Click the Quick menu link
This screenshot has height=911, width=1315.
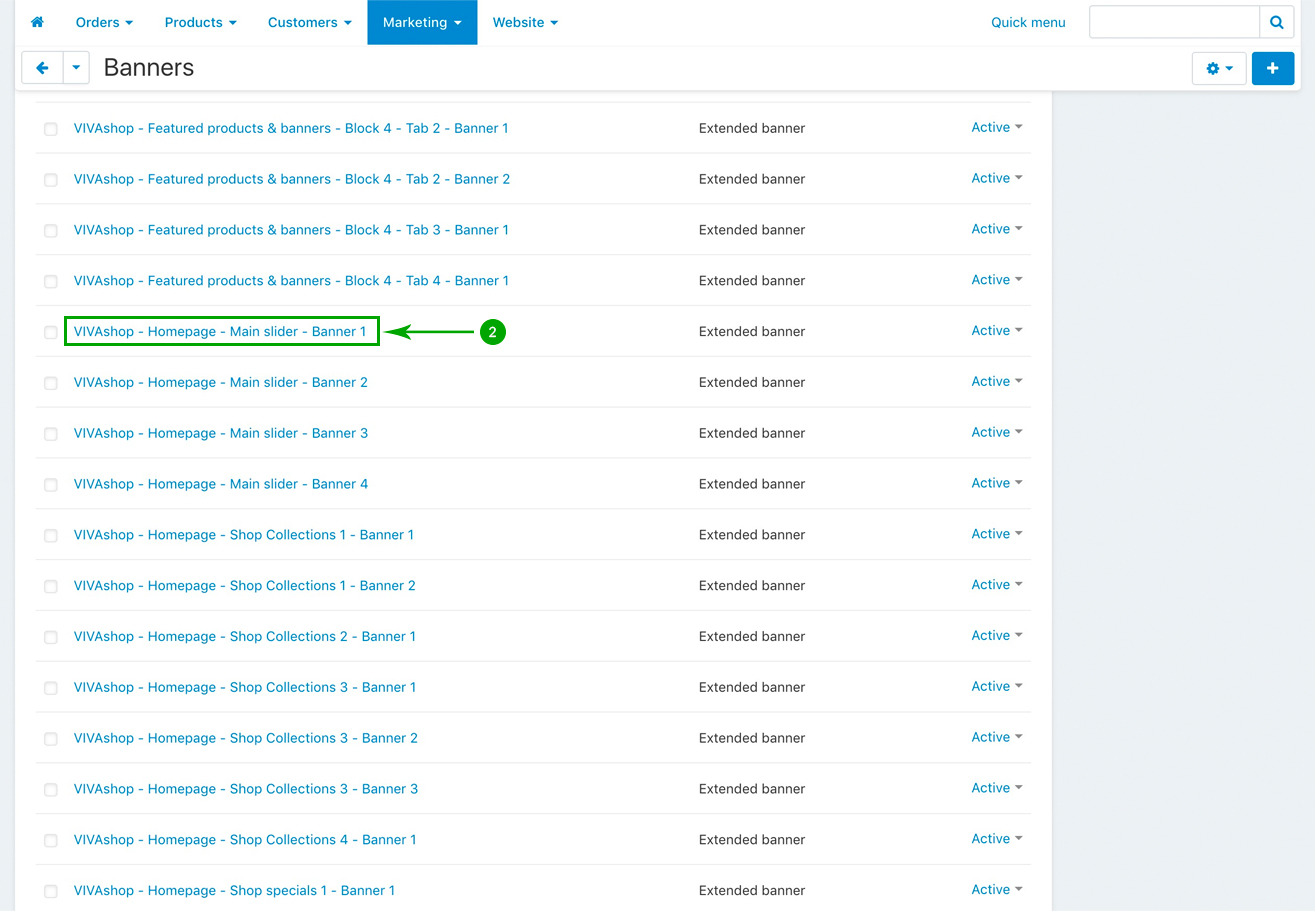(1028, 22)
